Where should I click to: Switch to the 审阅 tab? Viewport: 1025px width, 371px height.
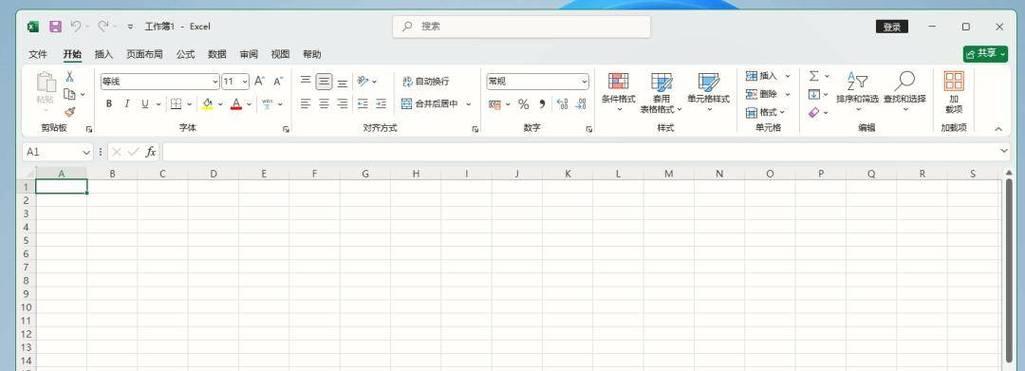pos(248,54)
